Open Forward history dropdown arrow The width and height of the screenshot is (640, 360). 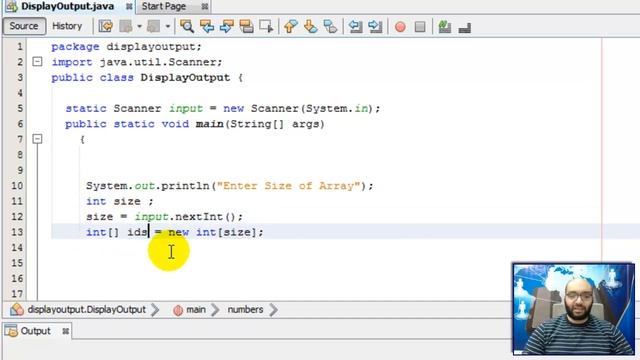167,27
